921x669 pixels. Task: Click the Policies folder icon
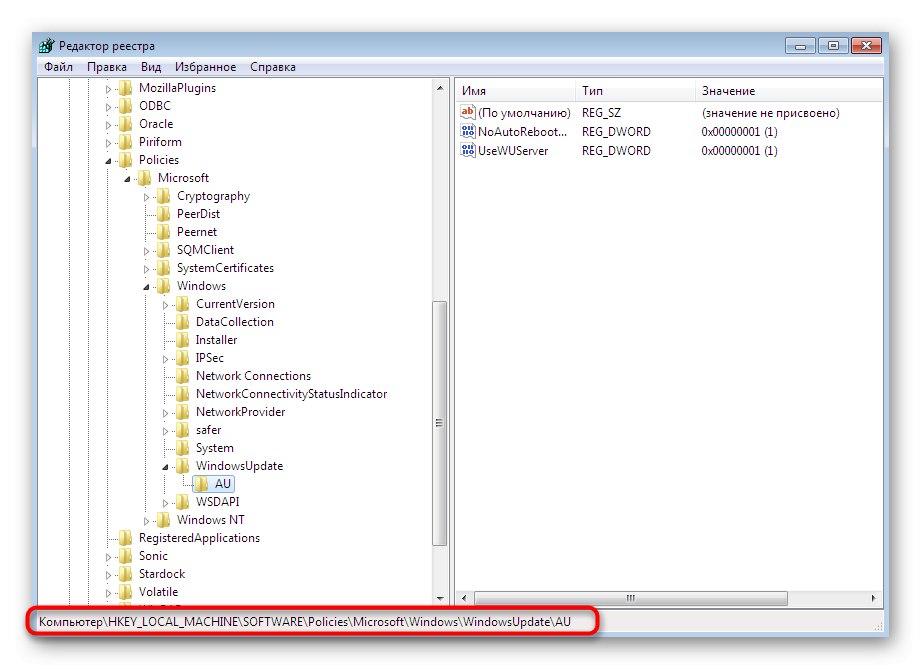pyautogui.click(x=125, y=160)
